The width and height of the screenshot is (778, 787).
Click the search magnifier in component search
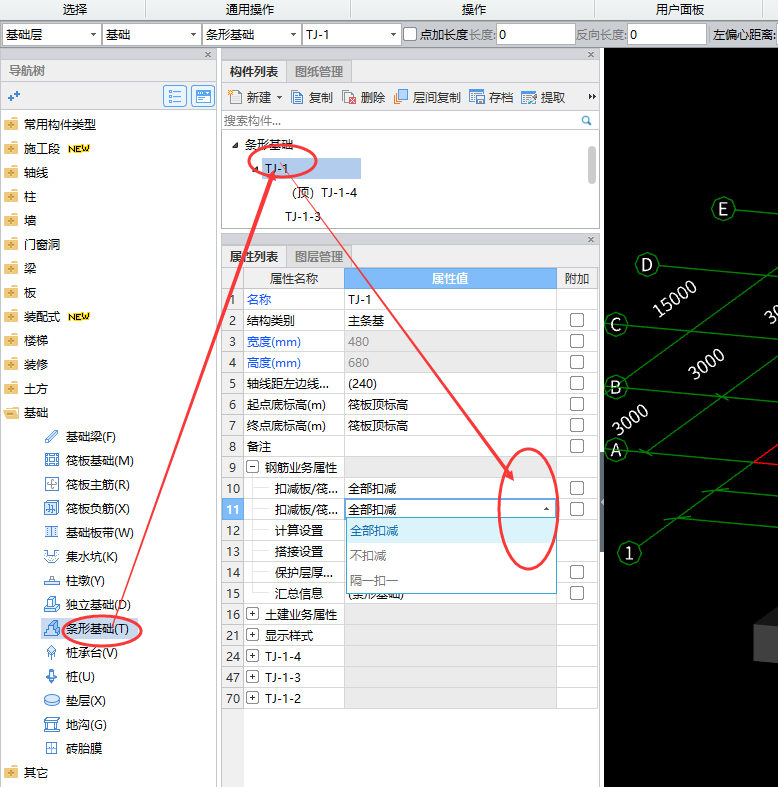586,120
